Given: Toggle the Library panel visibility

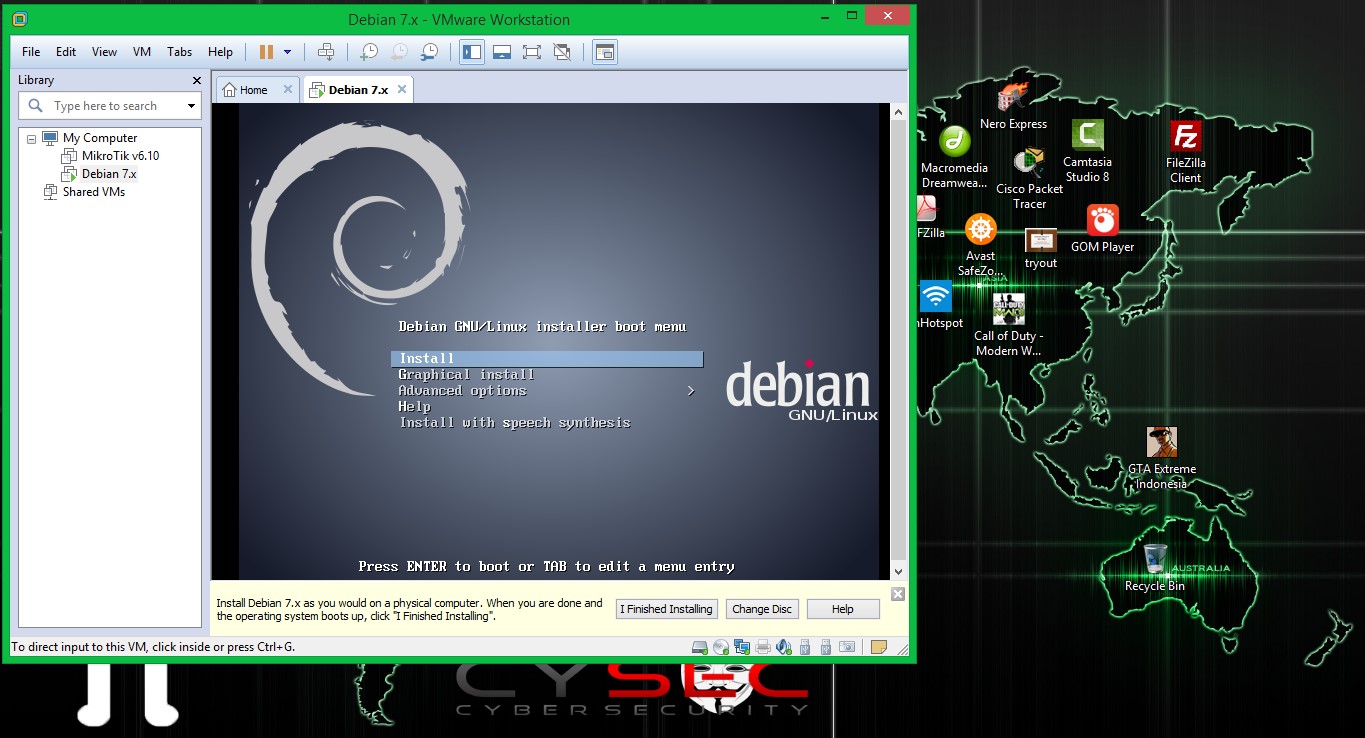Looking at the screenshot, I should [x=471, y=52].
